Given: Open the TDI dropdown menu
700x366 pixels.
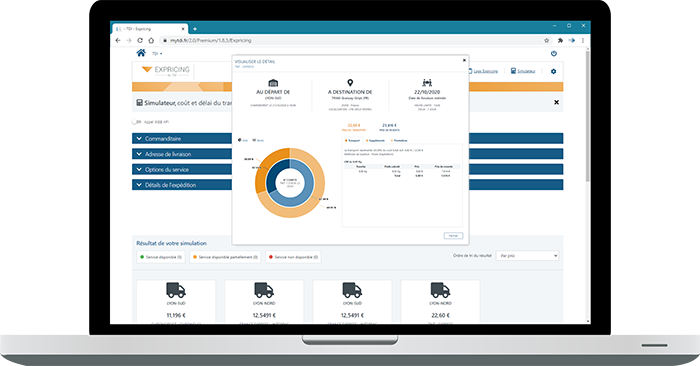Looking at the screenshot, I should 157,54.
